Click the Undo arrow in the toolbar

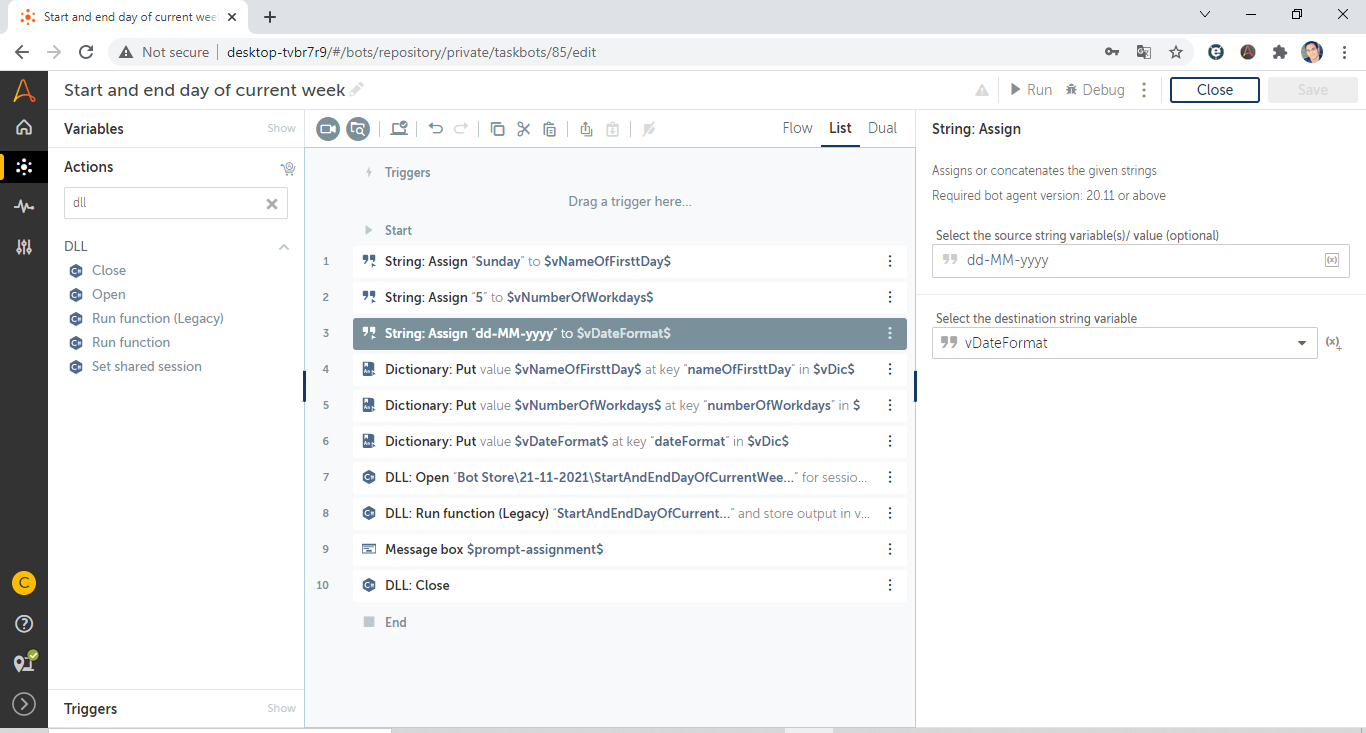[x=436, y=129]
